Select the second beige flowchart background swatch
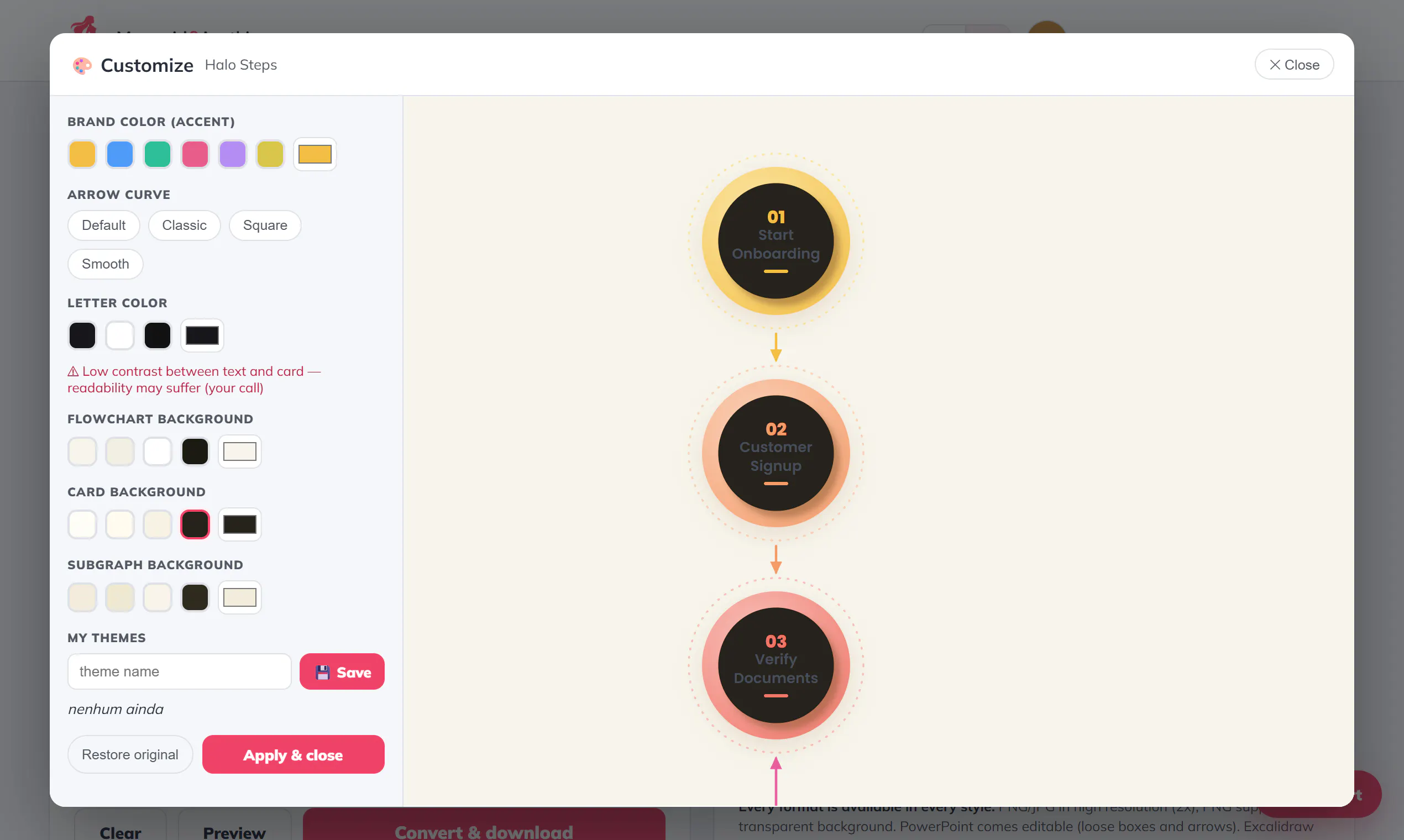1404x840 pixels. 120,452
